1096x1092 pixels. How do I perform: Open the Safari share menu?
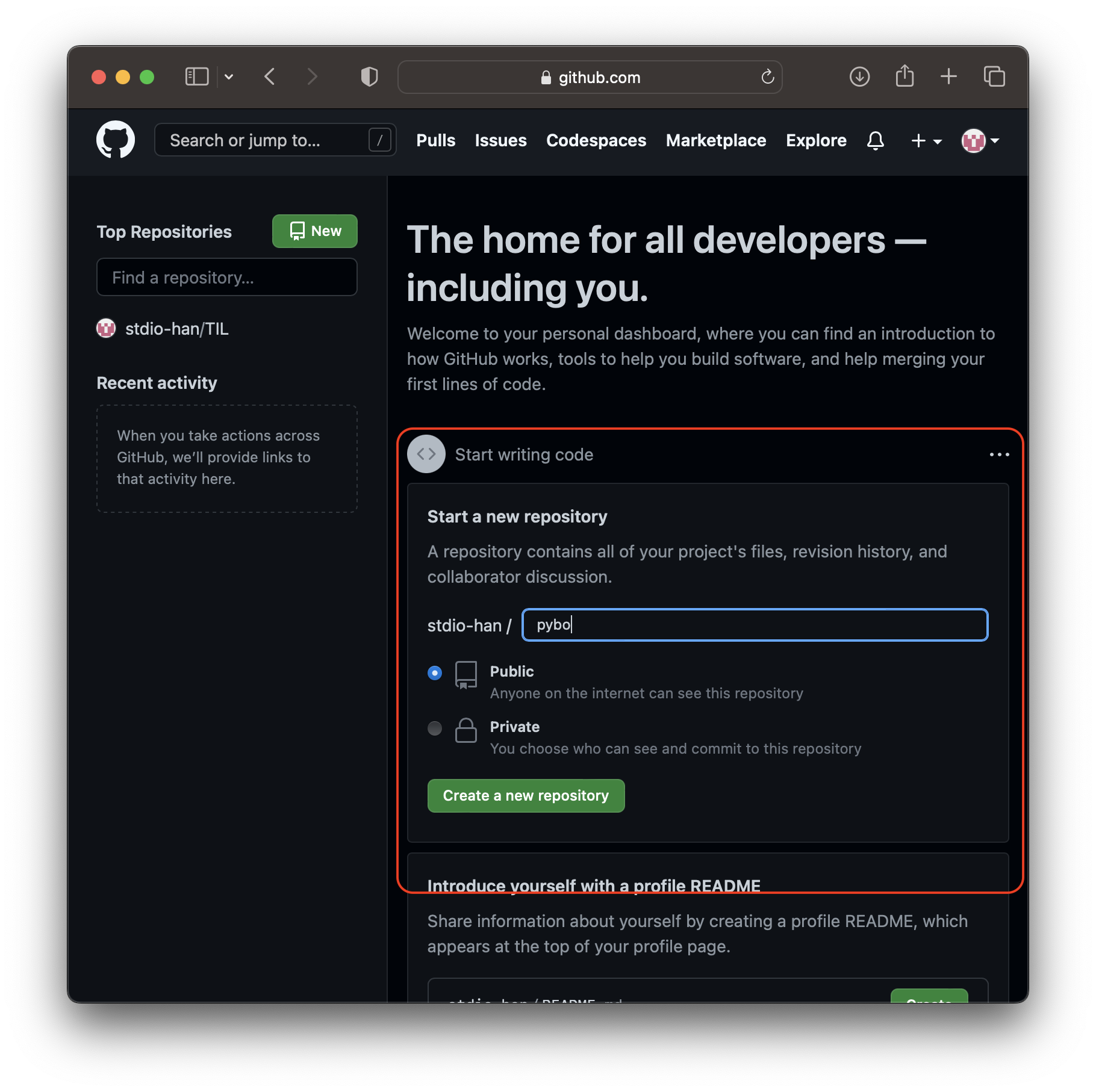point(905,76)
